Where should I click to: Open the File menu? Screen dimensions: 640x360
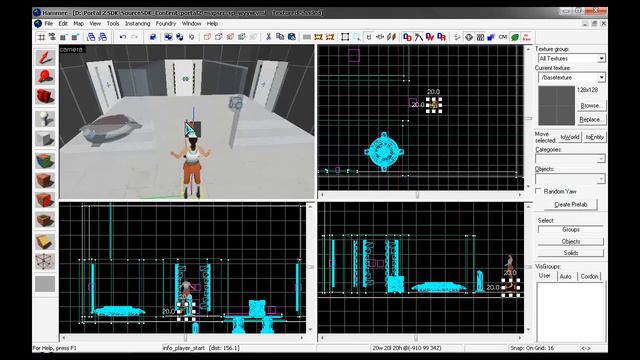pos(49,24)
